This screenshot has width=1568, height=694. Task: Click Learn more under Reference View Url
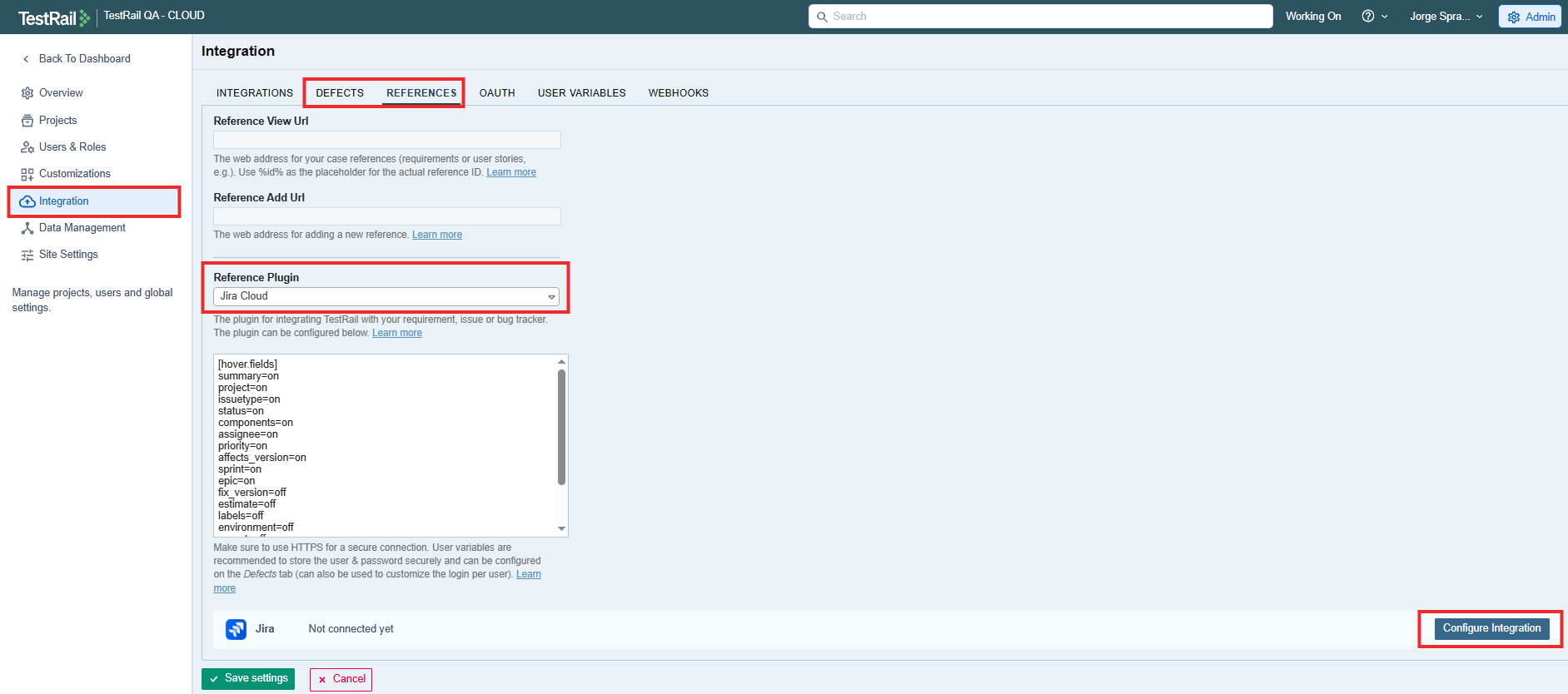(511, 172)
